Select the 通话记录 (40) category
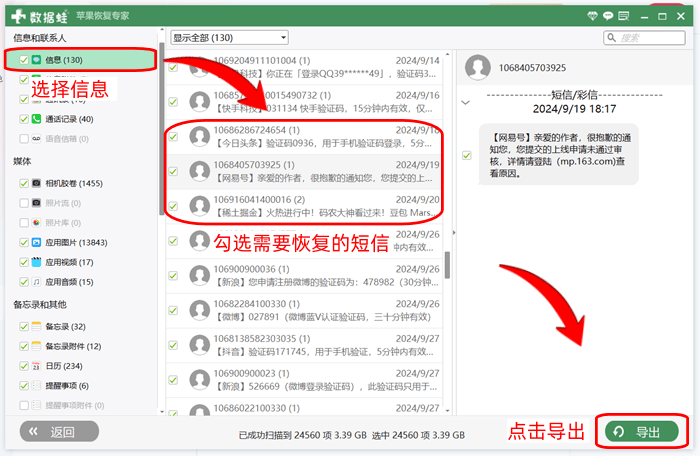Screen dimensions: 700x456 pyautogui.click(x=69, y=119)
